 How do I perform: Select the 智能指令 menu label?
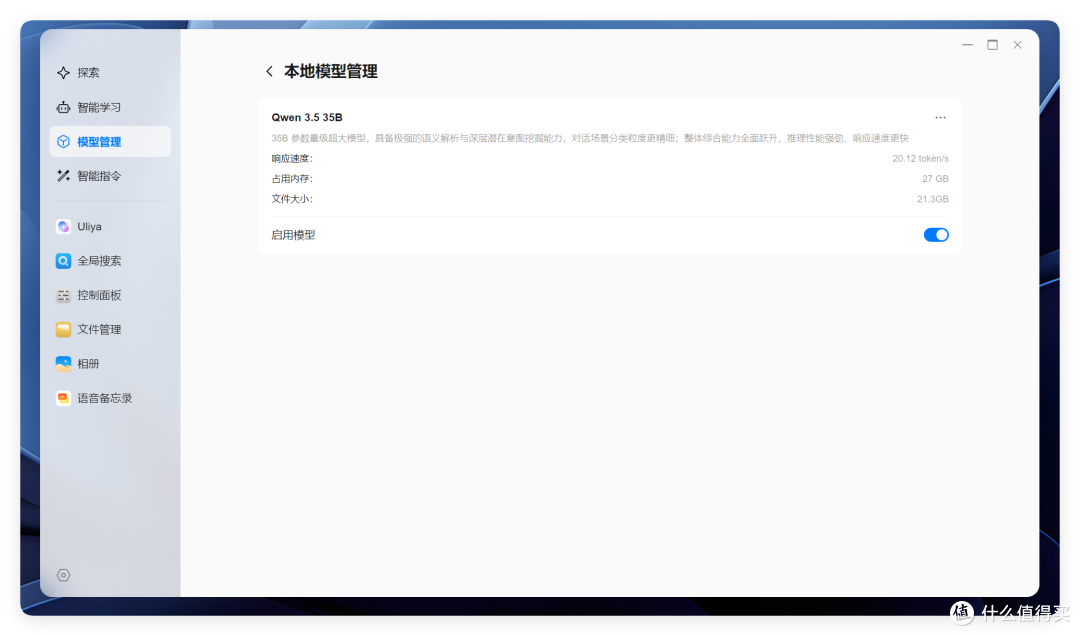click(99, 176)
